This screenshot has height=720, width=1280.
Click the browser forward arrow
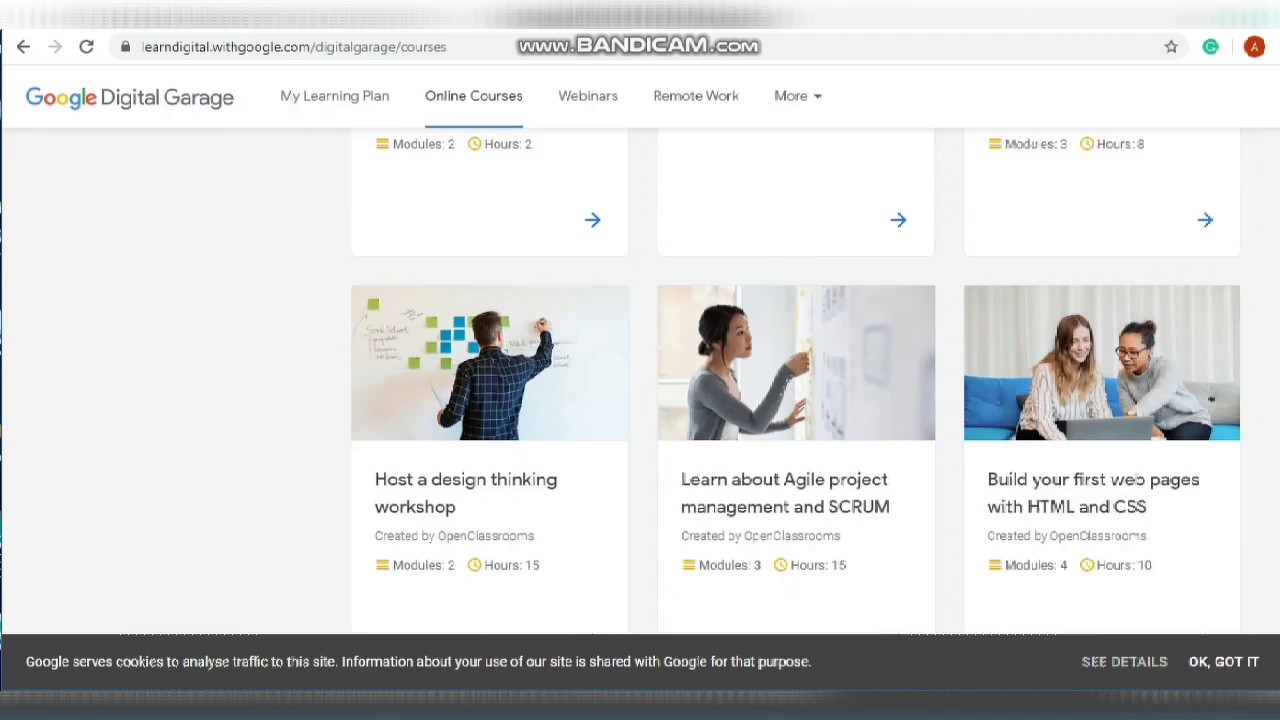[x=55, y=47]
